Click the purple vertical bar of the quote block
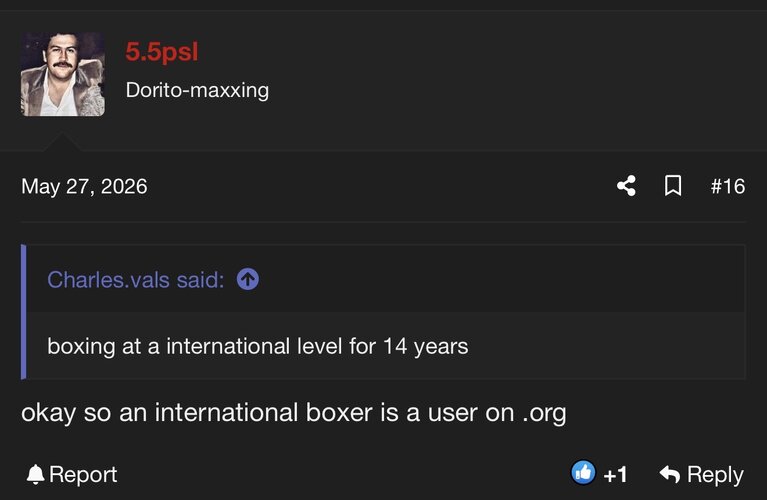Viewport: 767px width, 500px height. pyautogui.click(x=23, y=312)
